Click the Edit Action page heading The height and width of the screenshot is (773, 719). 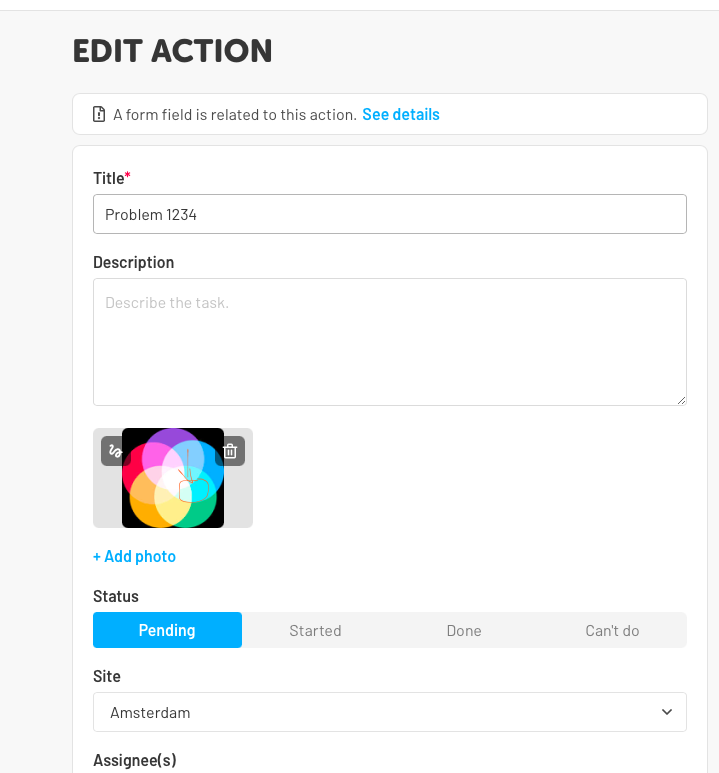coord(173,51)
